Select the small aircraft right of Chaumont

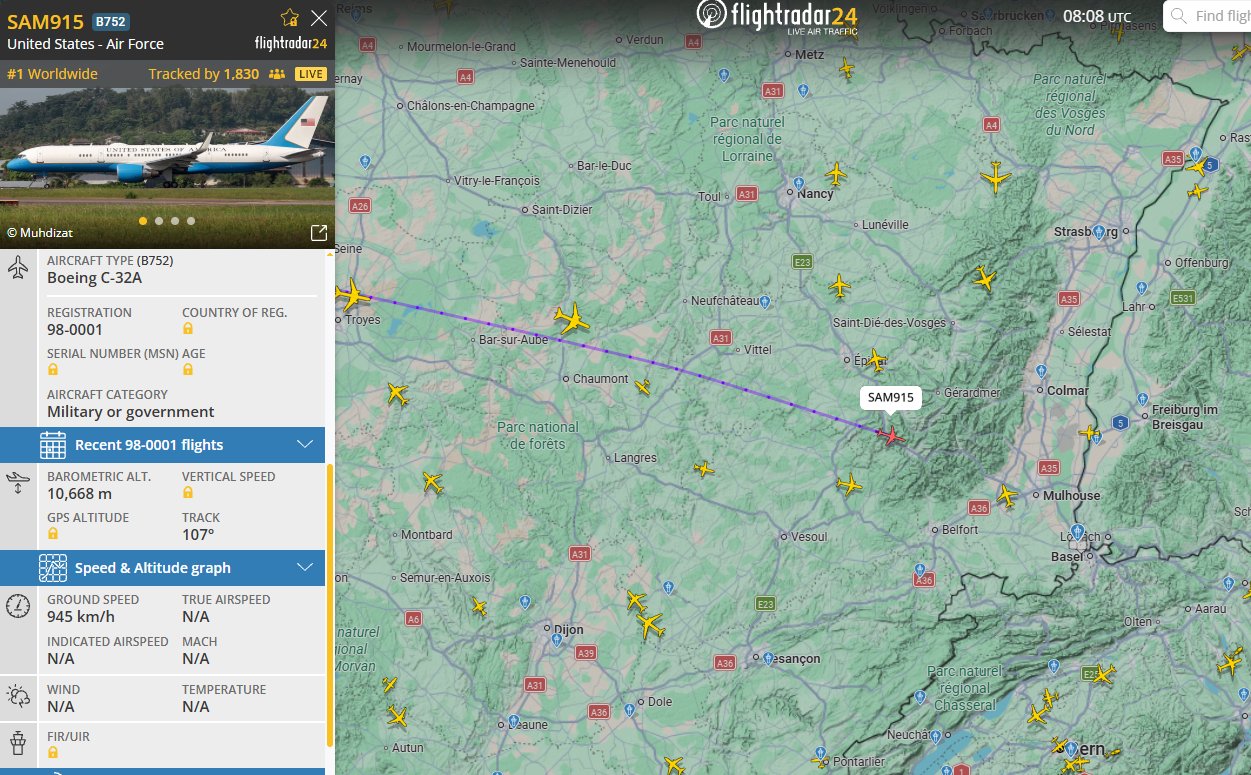pyautogui.click(x=643, y=387)
